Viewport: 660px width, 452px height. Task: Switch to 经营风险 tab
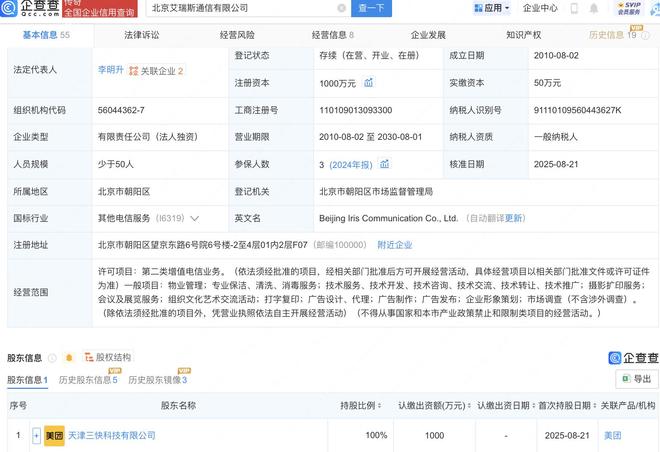coord(237,35)
